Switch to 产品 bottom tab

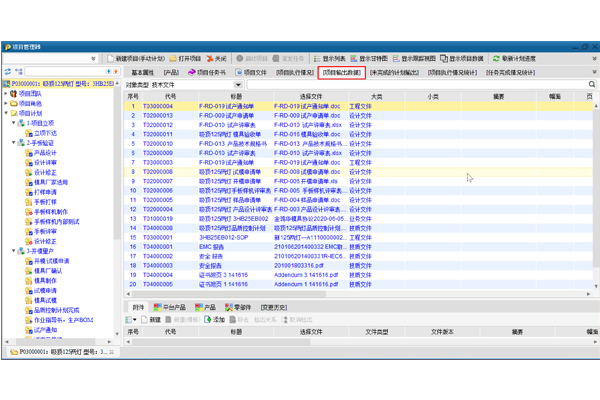[205, 307]
